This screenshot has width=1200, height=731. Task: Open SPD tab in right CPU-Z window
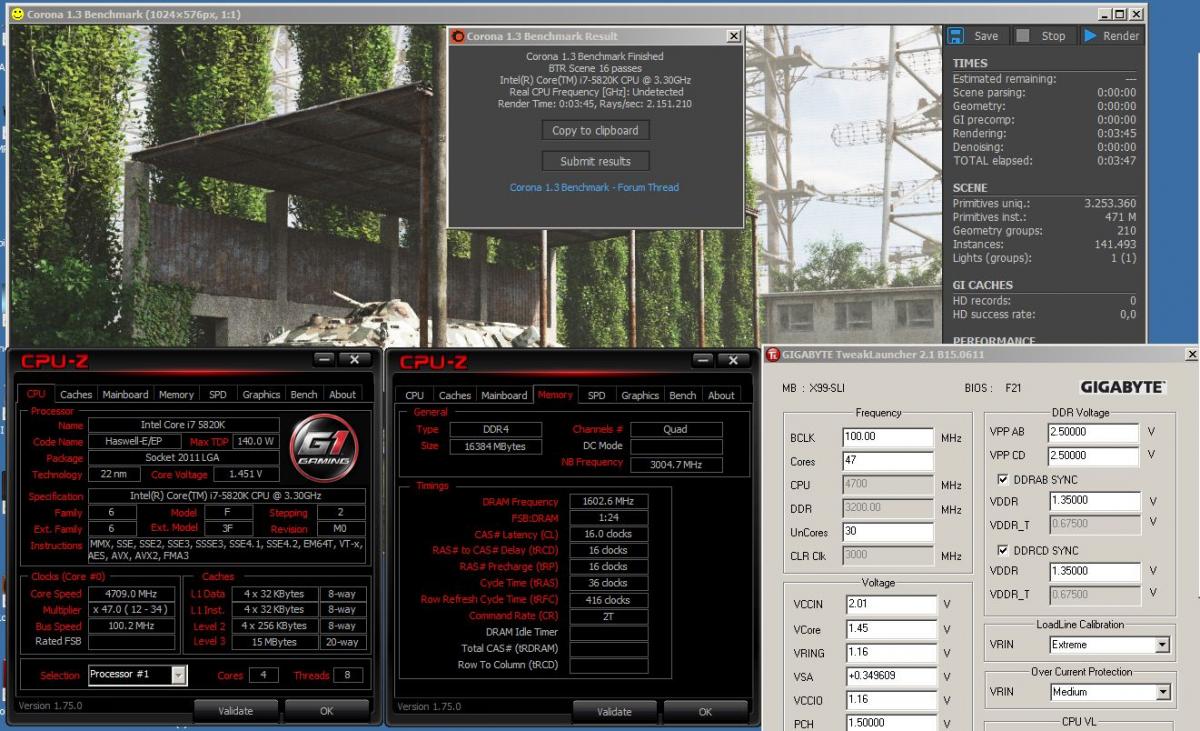[x=596, y=395]
